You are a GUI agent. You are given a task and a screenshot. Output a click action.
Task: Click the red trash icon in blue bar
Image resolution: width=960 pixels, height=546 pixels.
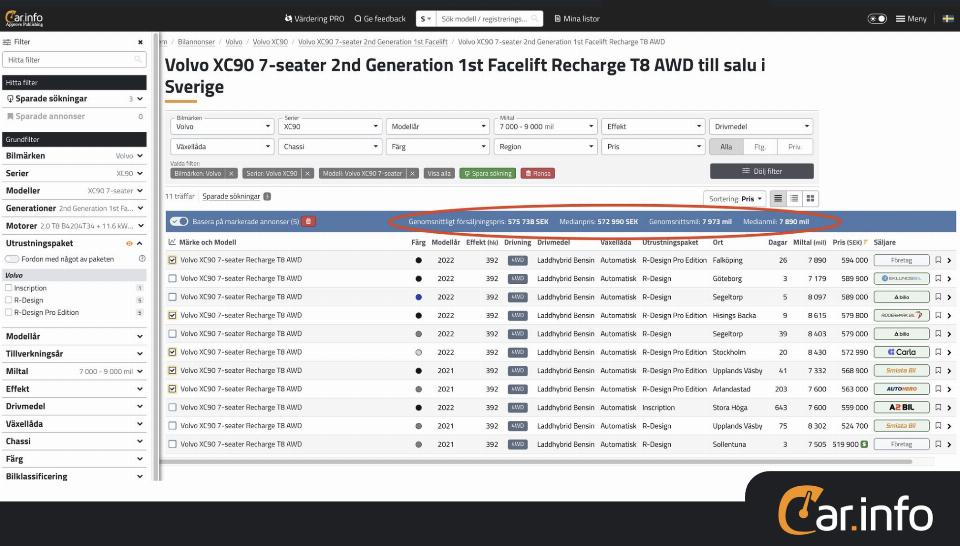point(309,222)
